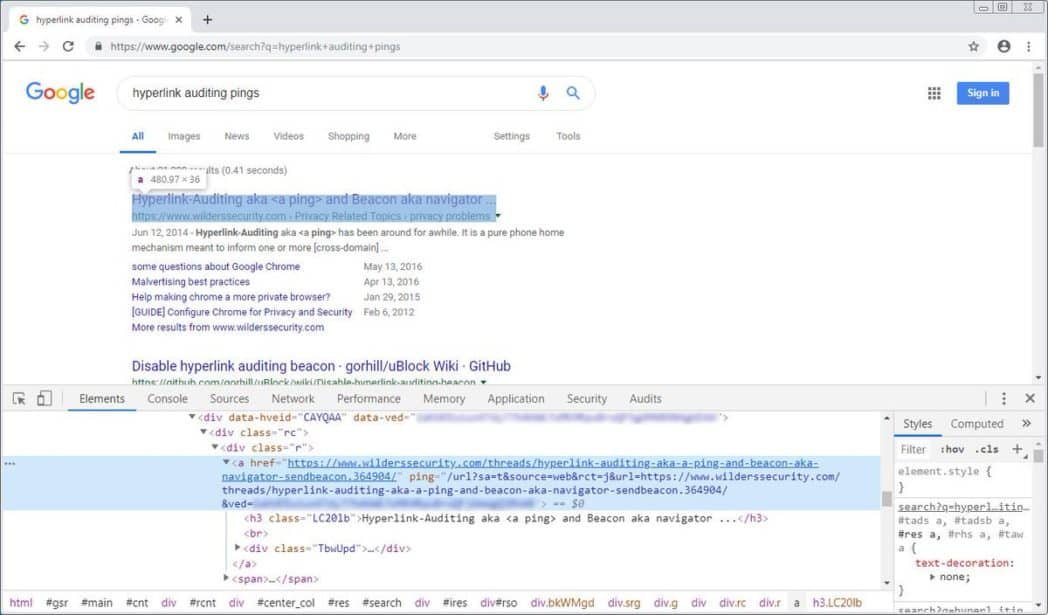Open the Hyperlink-Auditing wilderssecurity search result
1048x615 pixels.
tap(313, 199)
